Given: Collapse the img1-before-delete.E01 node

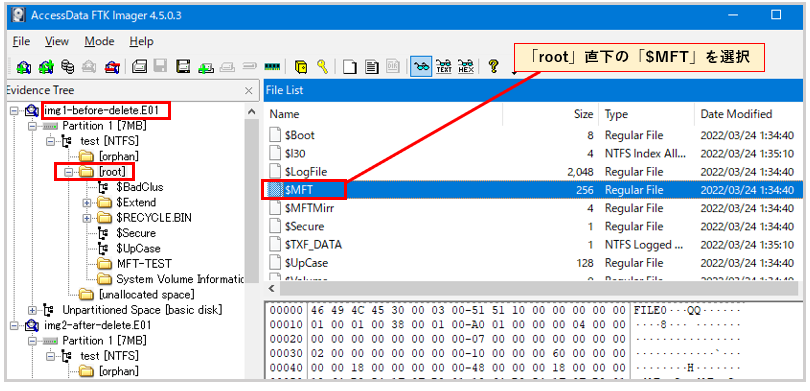Looking at the screenshot, I should coord(14,110).
